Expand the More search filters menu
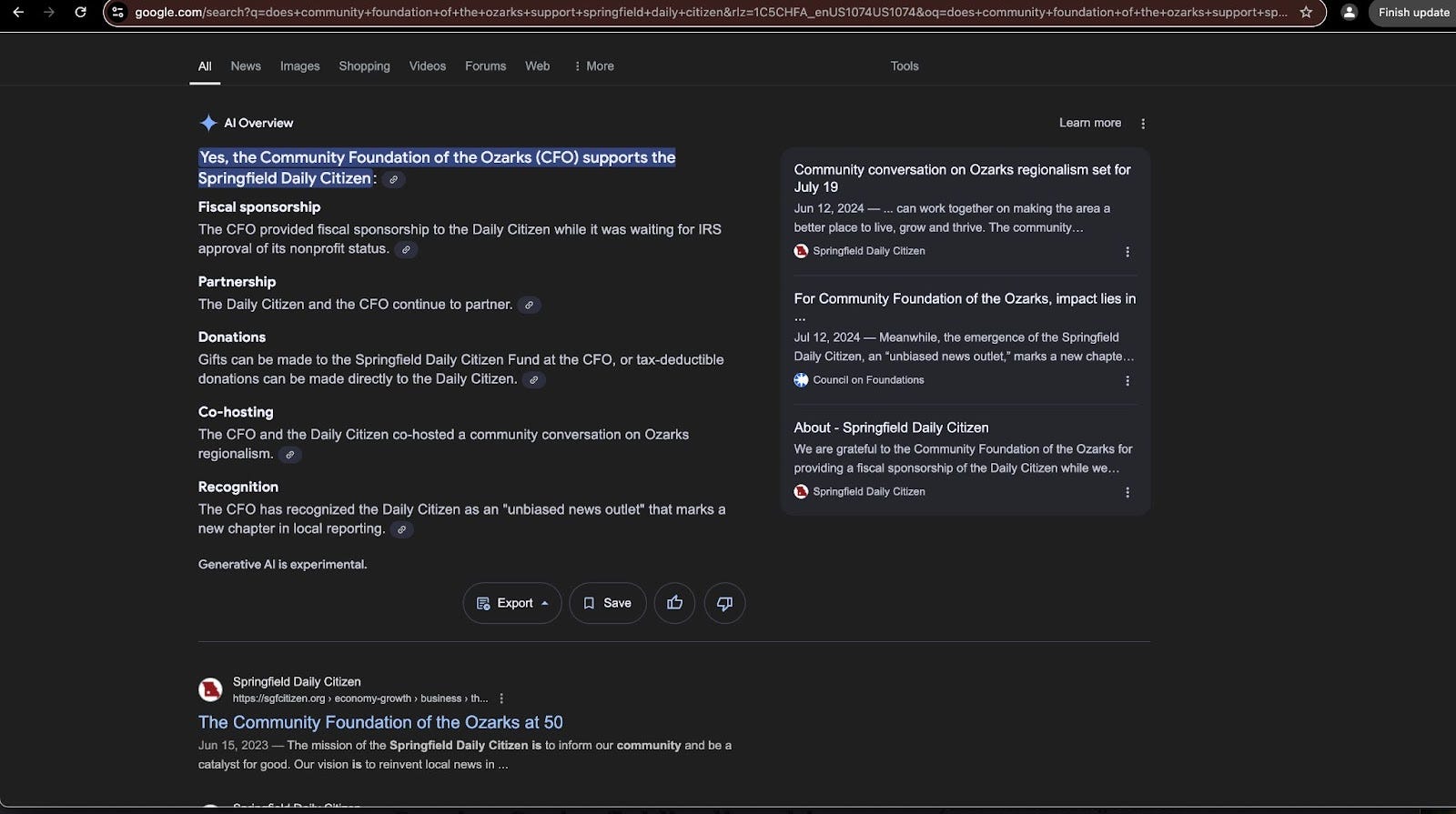1456x814 pixels. tap(593, 66)
